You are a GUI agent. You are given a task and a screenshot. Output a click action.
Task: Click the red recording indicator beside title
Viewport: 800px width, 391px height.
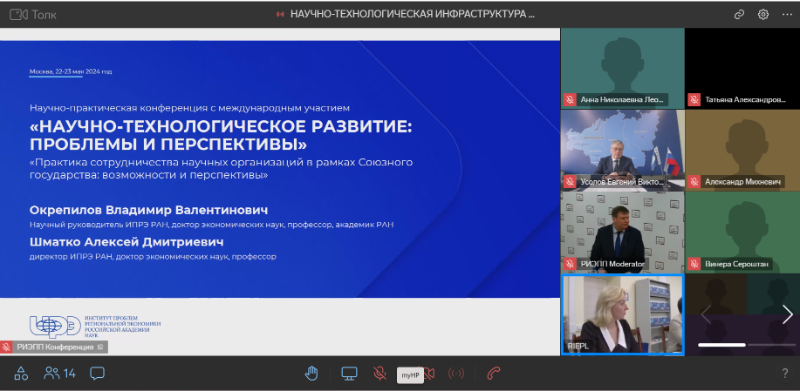point(280,14)
